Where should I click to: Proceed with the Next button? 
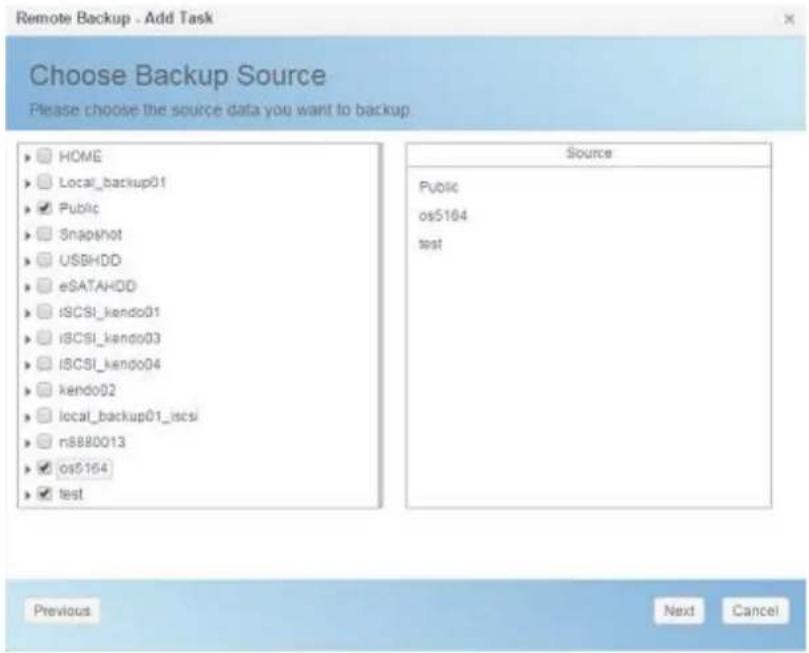[679, 611]
